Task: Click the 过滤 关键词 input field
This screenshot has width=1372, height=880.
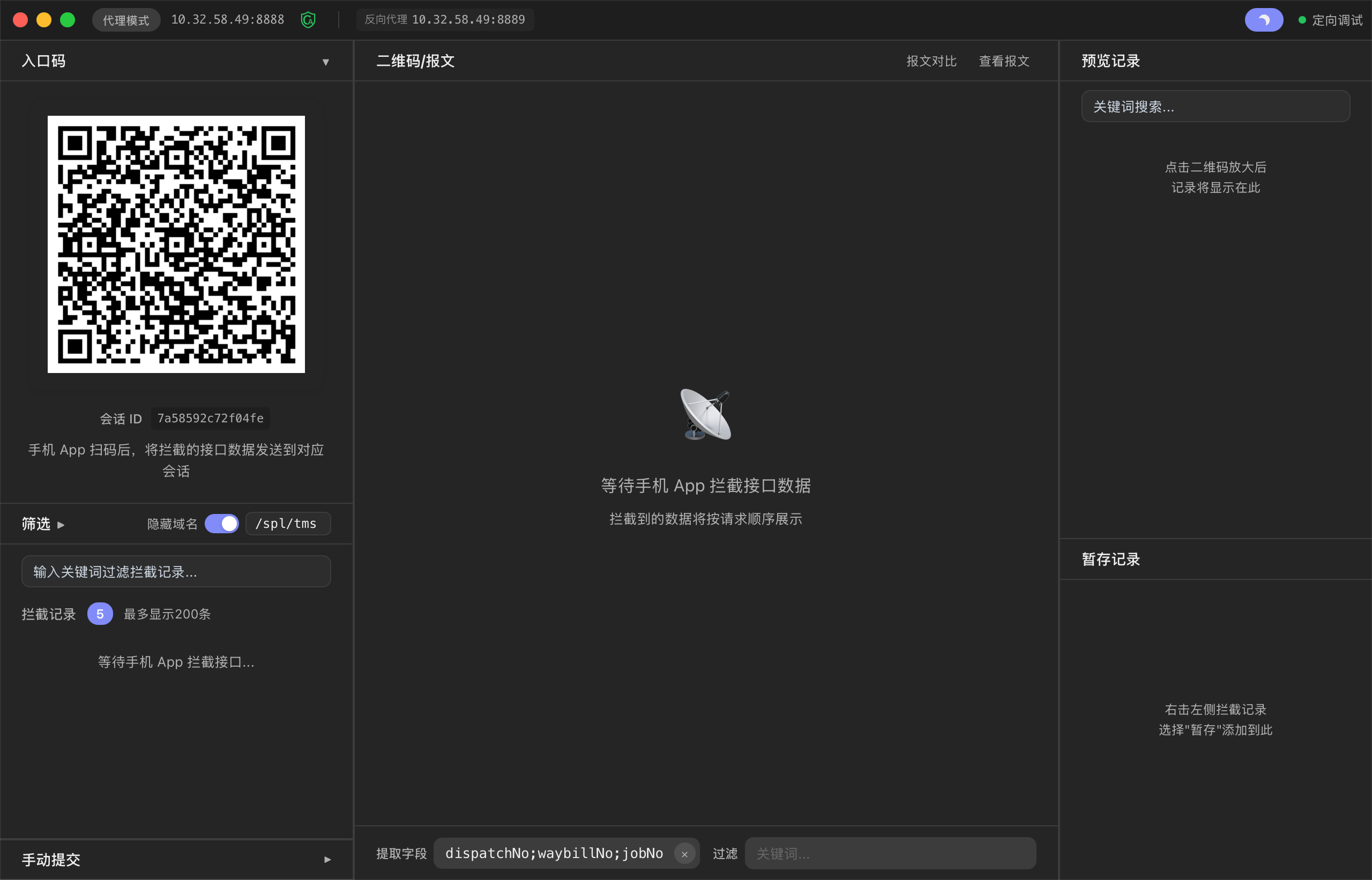Action: 890,853
